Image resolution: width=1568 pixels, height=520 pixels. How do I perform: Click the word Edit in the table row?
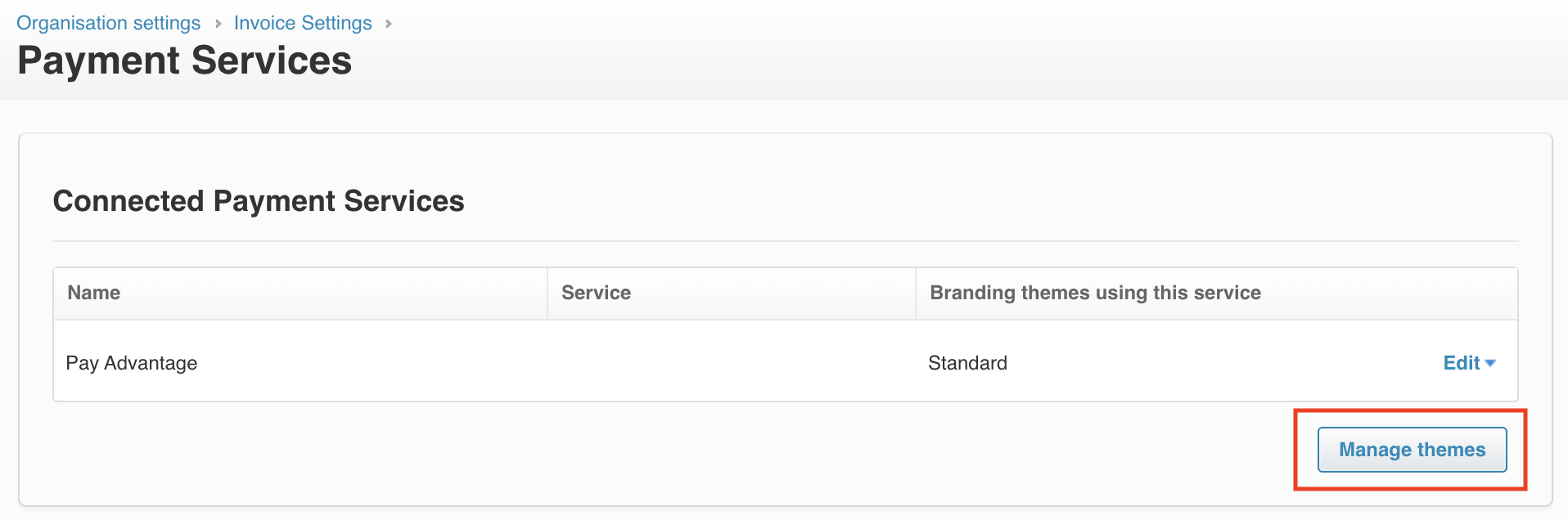point(1461,363)
